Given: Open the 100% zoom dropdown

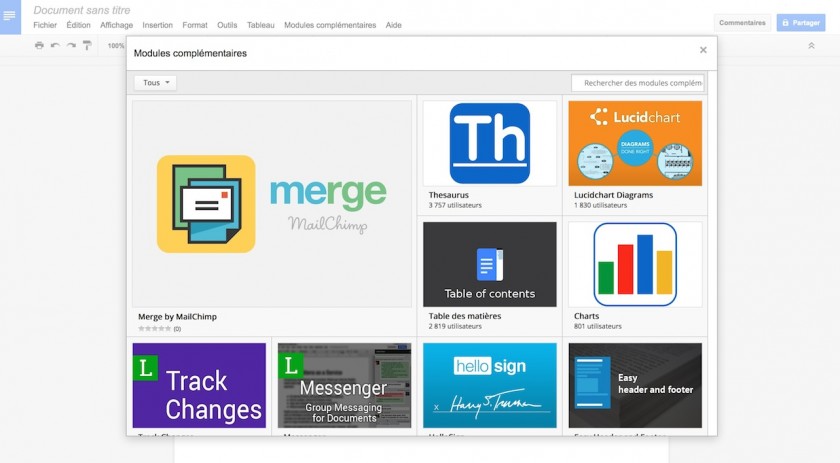Looking at the screenshot, I should (116, 46).
